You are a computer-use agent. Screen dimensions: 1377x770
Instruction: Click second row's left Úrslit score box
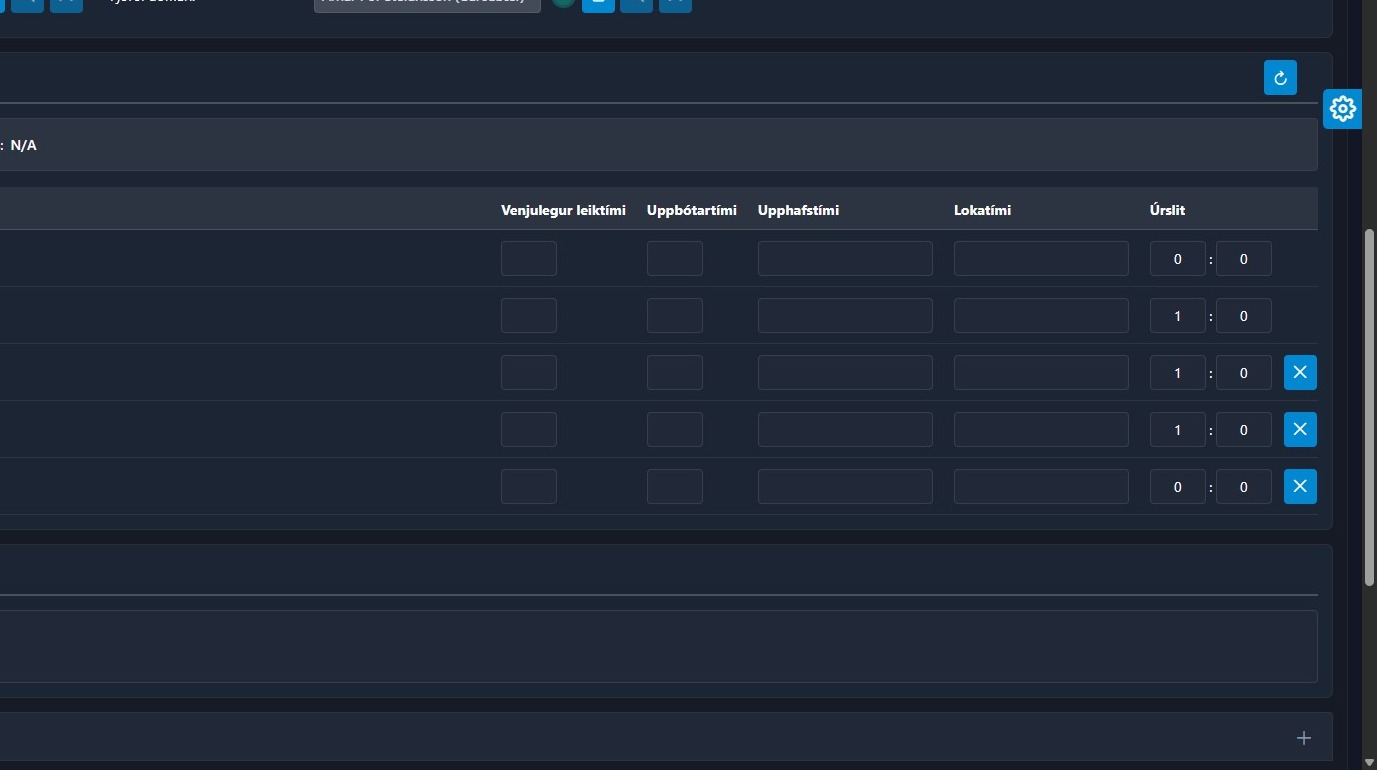[1178, 315]
